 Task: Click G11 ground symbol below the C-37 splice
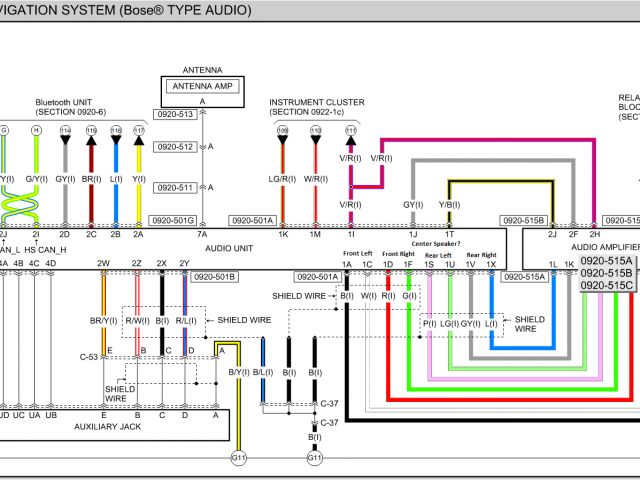[x=314, y=458]
